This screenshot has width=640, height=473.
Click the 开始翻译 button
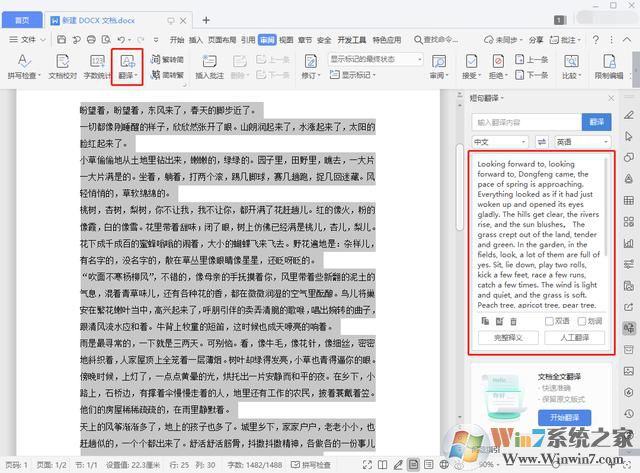click(564, 417)
